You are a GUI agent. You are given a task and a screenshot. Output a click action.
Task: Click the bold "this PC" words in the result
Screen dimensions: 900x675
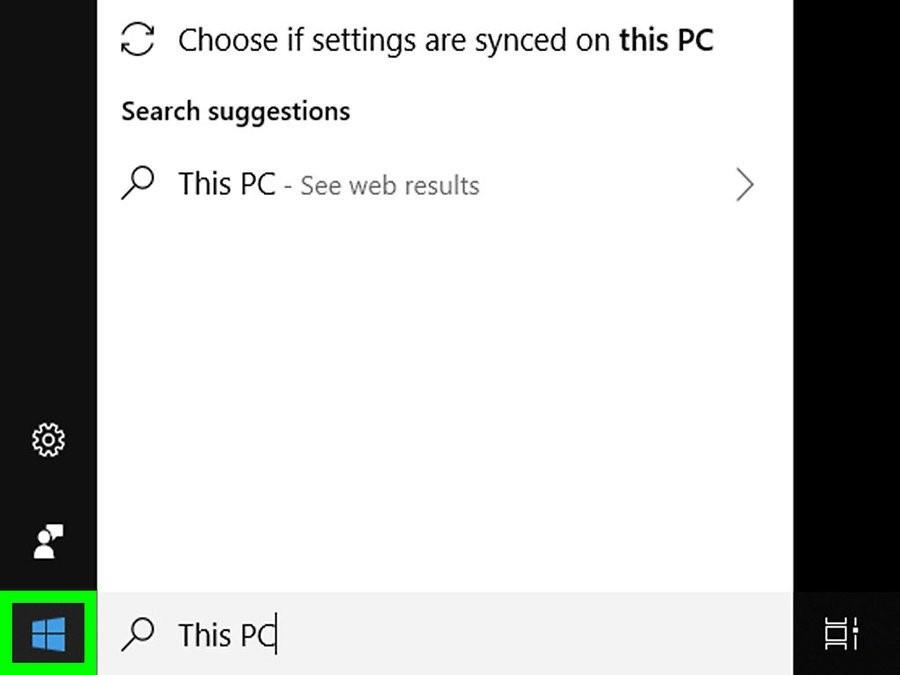pos(666,40)
